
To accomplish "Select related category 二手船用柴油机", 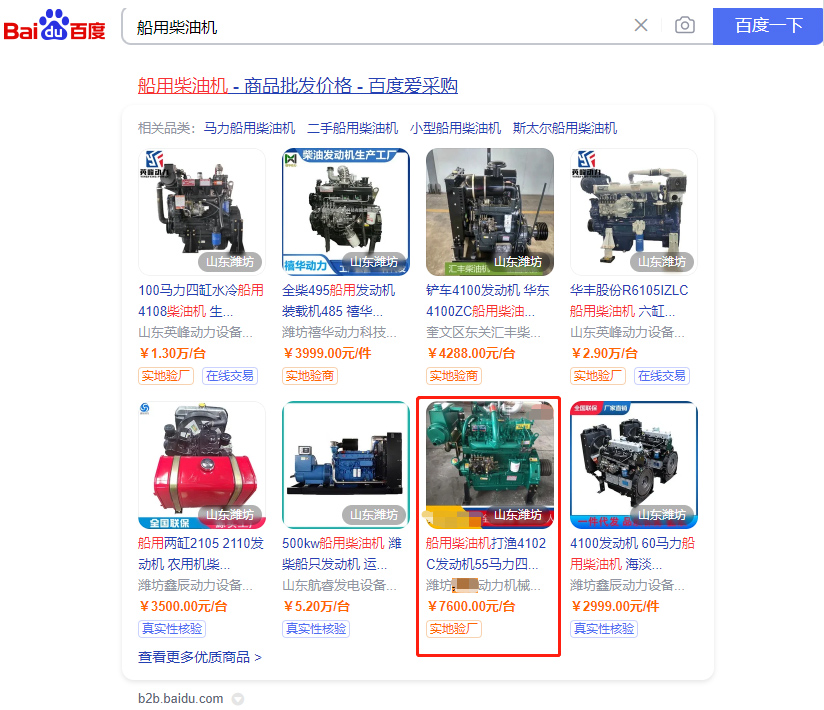I will pos(352,128).
